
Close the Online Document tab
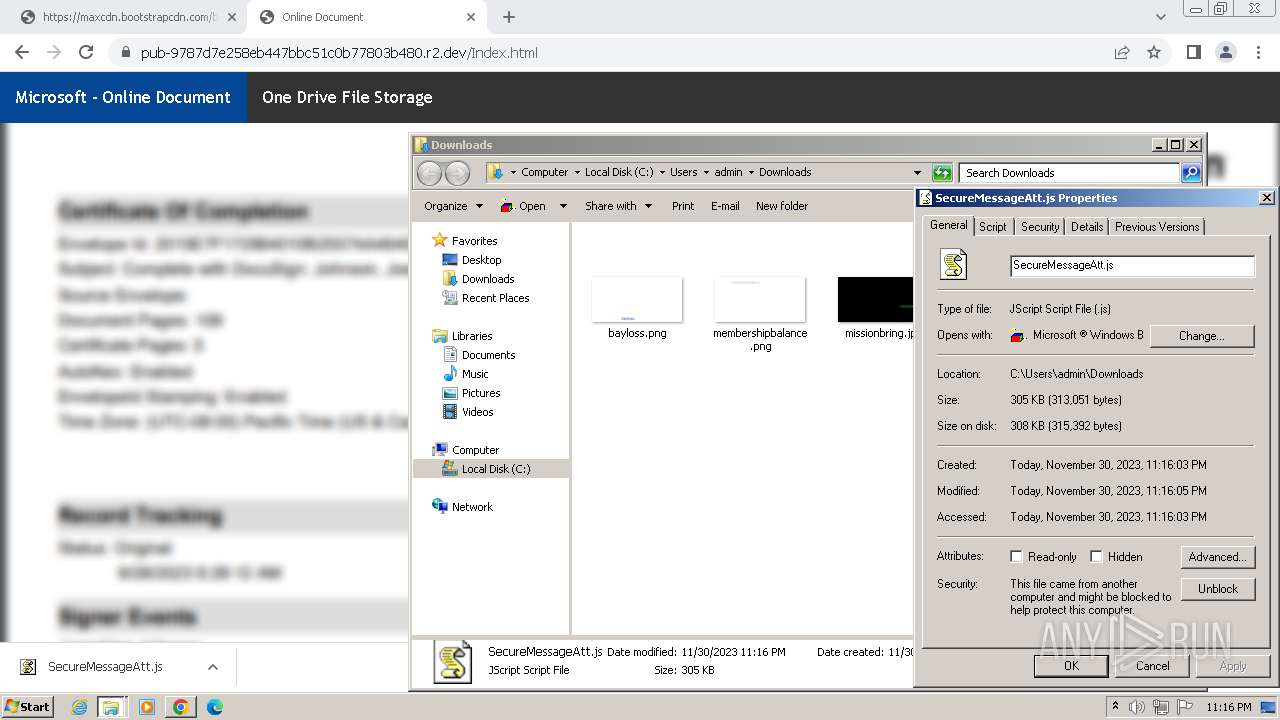[471, 17]
